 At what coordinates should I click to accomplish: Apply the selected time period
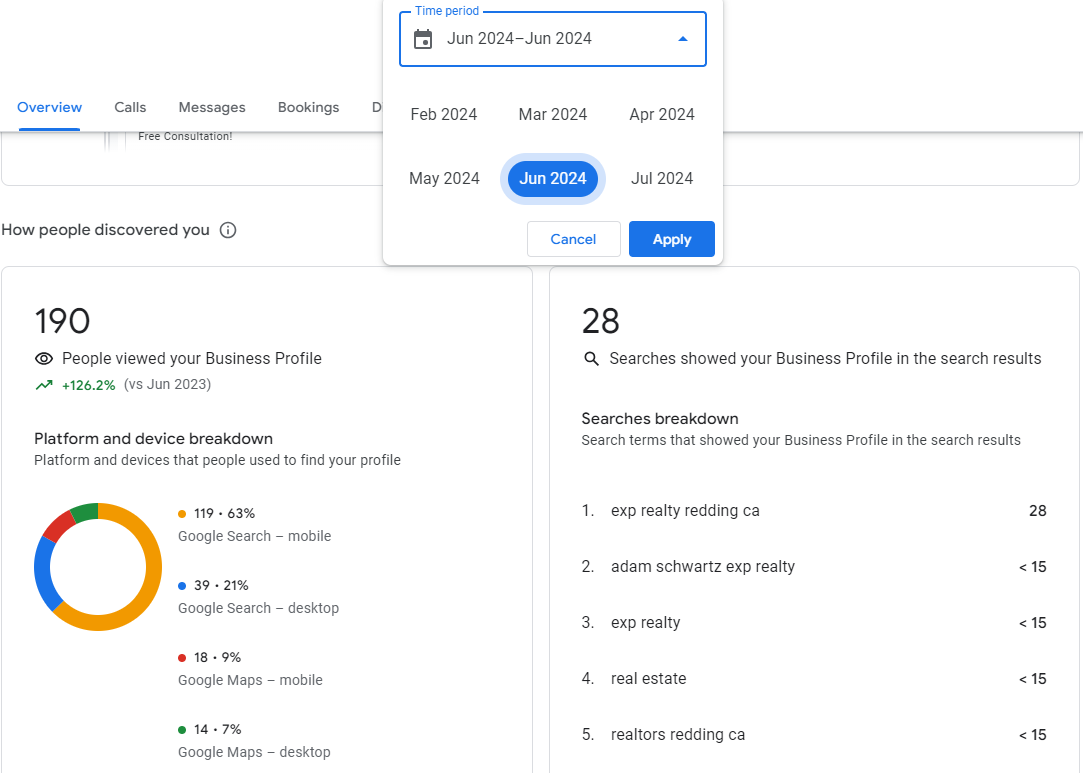[x=671, y=239]
